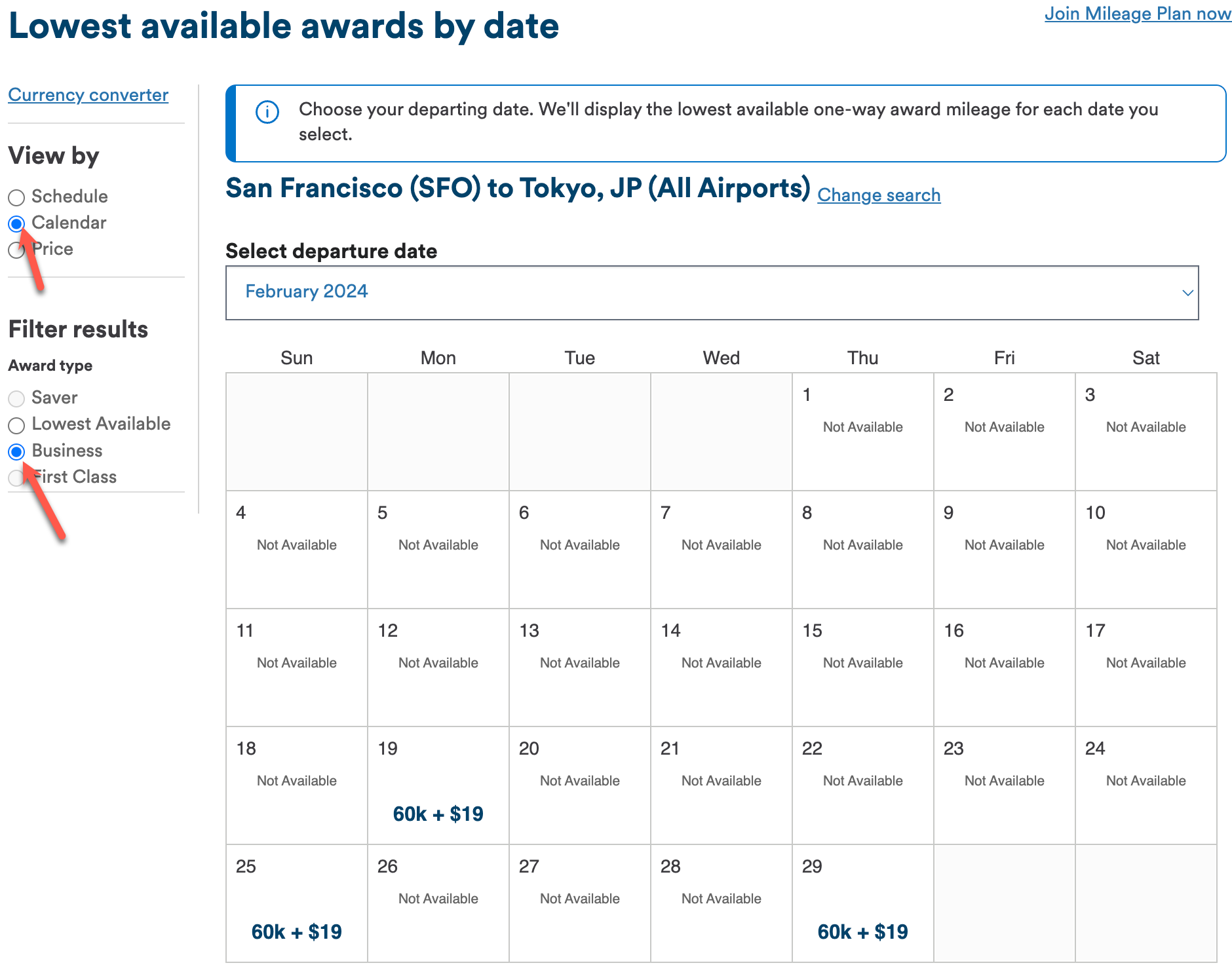
Task: Switch view to Price
Action: 16,250
